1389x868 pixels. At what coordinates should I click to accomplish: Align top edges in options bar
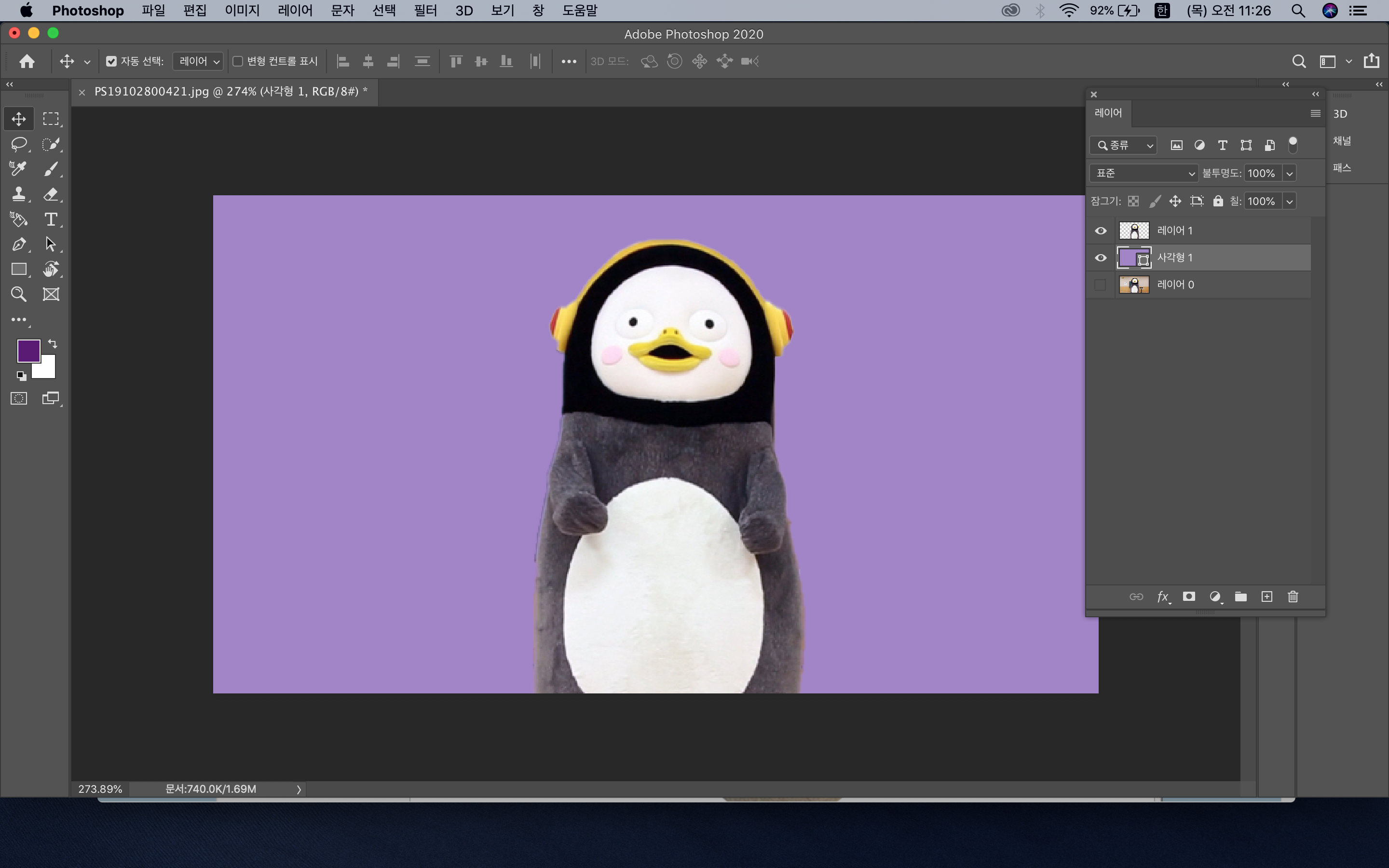(456, 61)
